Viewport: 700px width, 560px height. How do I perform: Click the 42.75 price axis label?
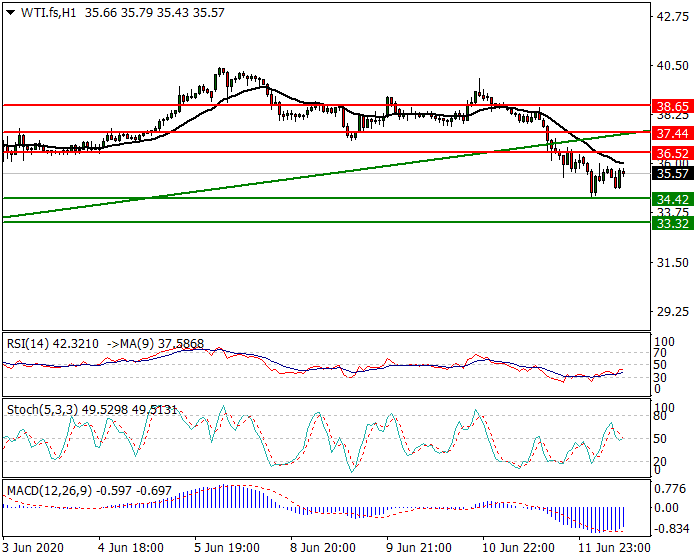click(673, 17)
